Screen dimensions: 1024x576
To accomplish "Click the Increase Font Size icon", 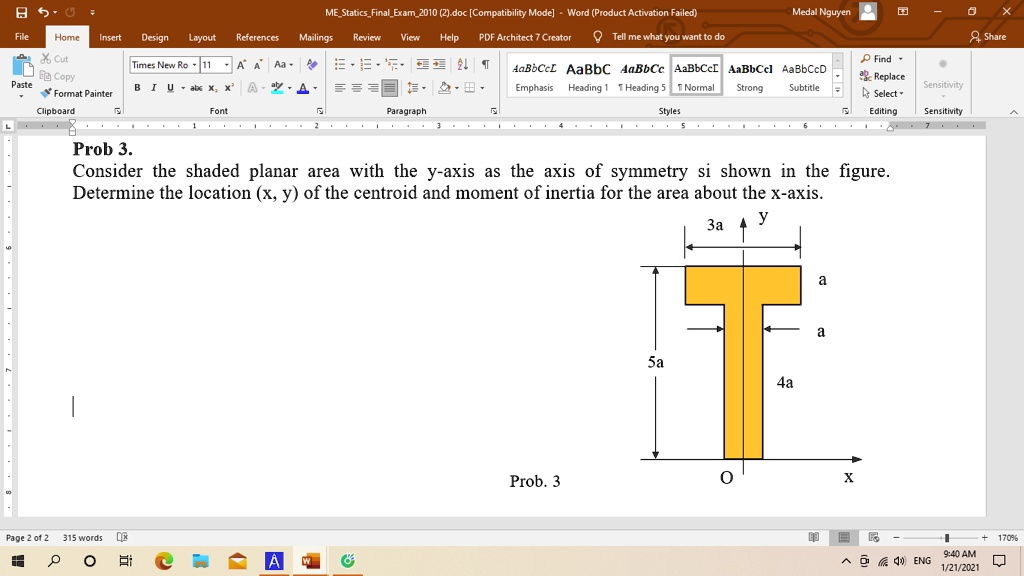I will (x=240, y=65).
